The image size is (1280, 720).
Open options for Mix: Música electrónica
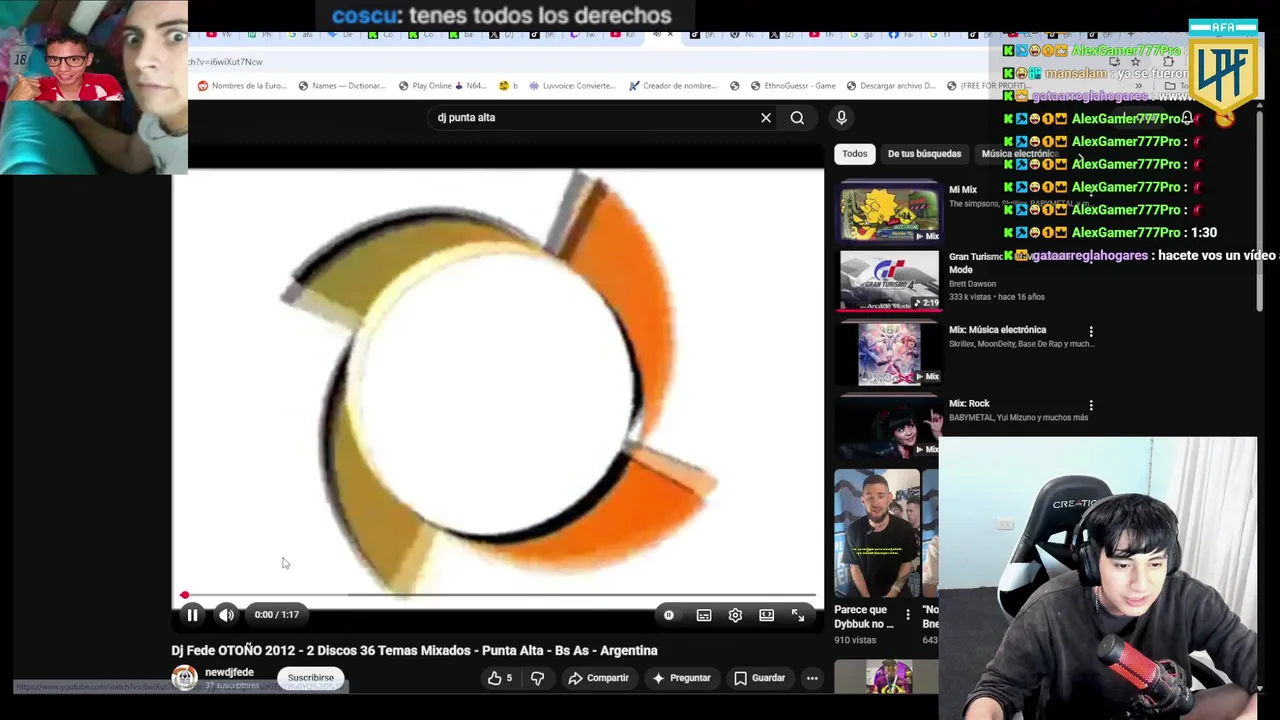pos(1091,331)
